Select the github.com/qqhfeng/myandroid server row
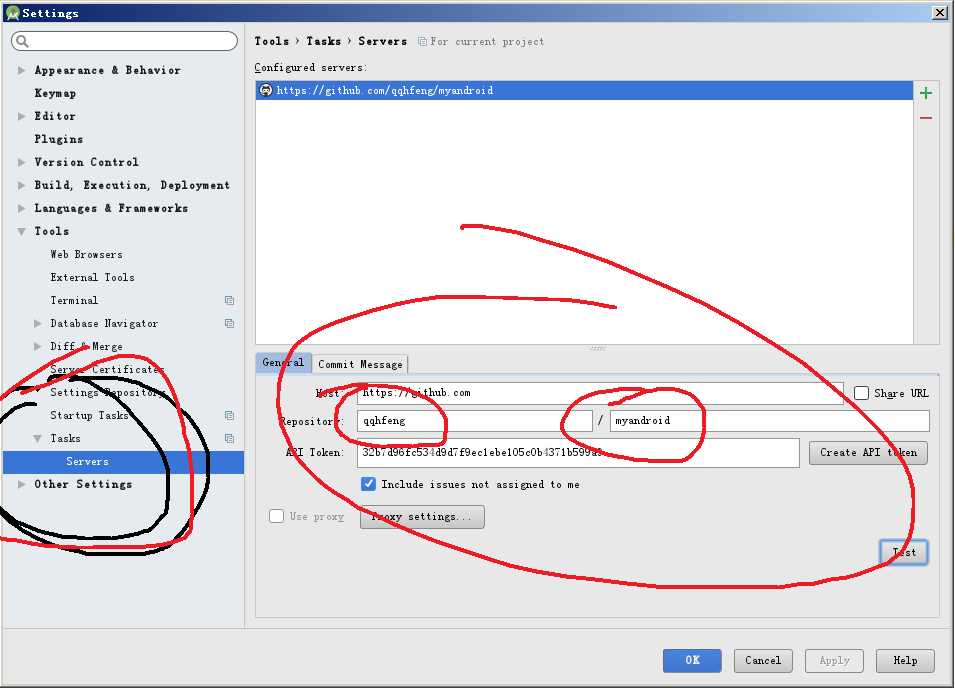 (584, 90)
